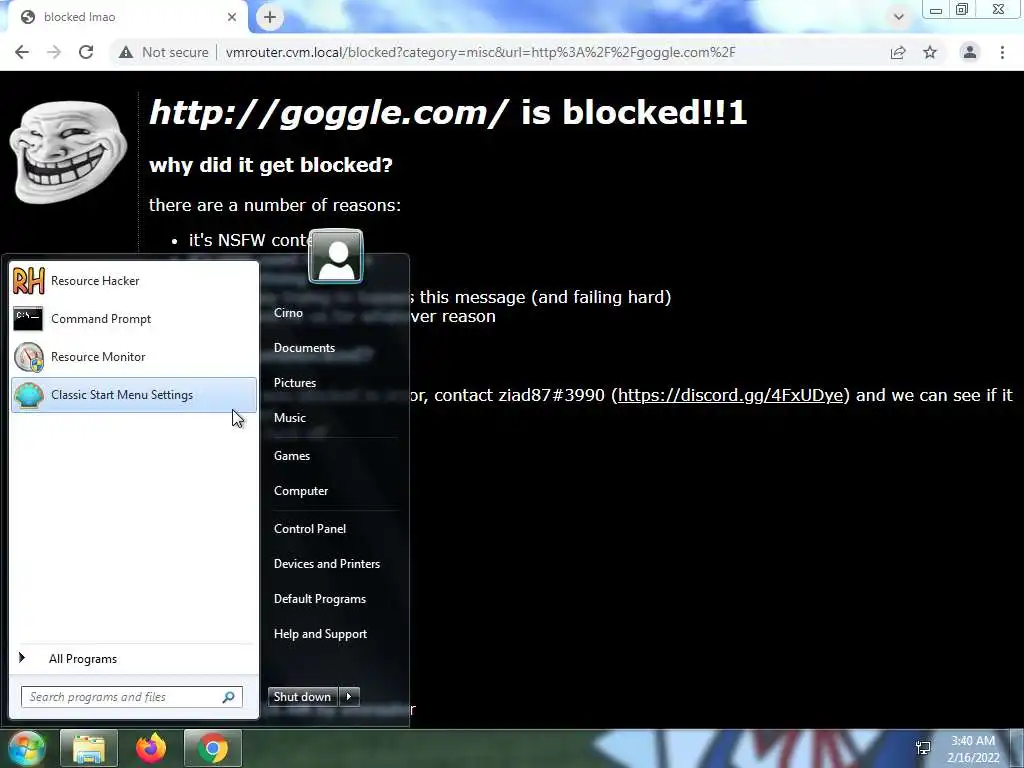Image resolution: width=1024 pixels, height=768 pixels.
Task: Open Devices and Printers
Action: tap(327, 564)
